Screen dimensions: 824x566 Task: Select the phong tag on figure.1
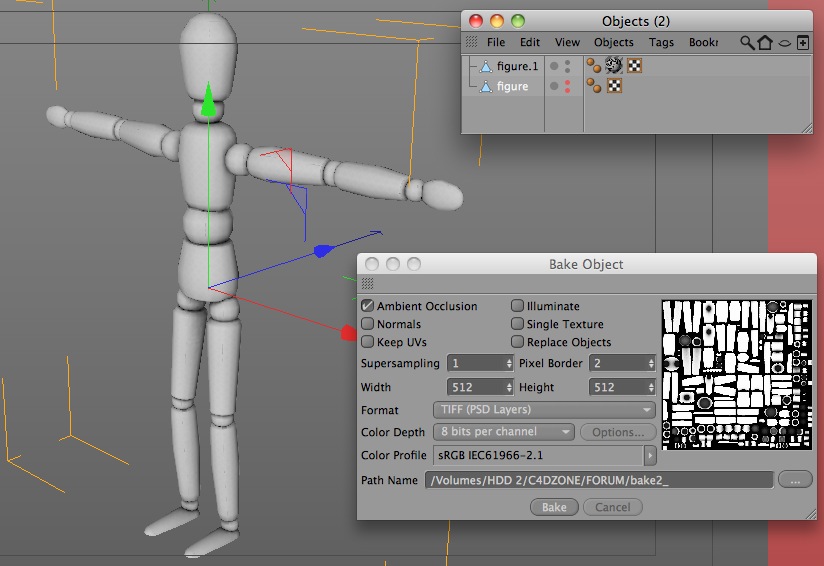594,66
